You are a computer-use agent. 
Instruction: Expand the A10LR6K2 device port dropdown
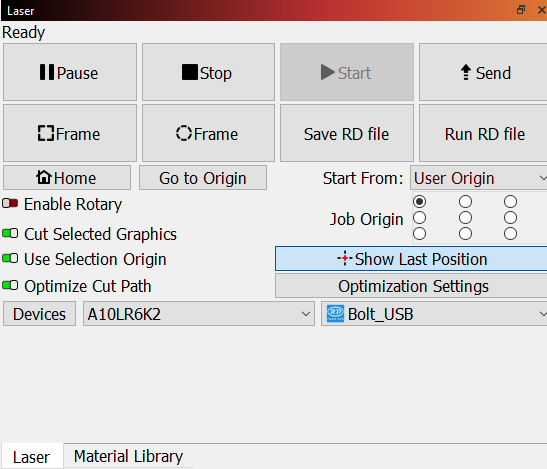pos(199,314)
